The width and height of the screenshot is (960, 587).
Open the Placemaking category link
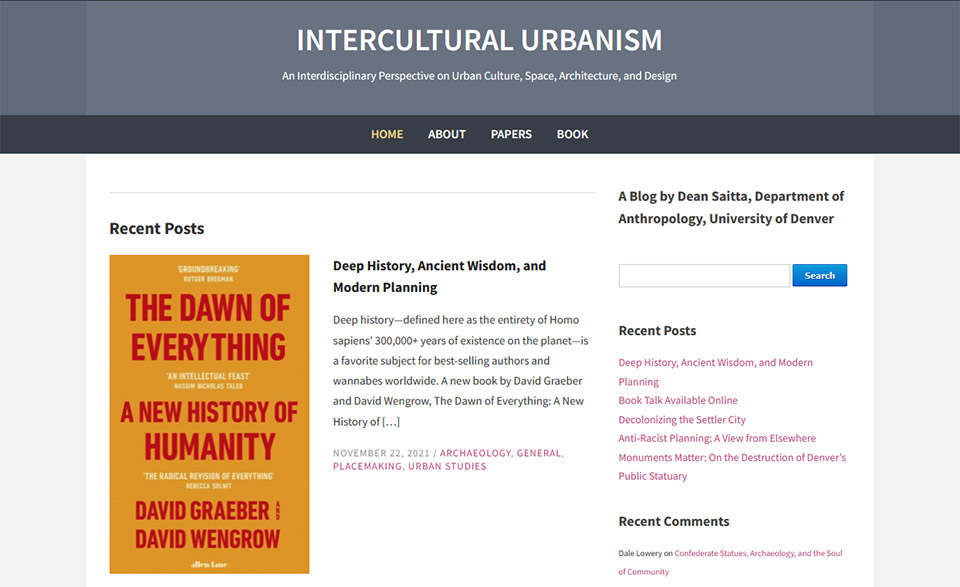(367, 466)
